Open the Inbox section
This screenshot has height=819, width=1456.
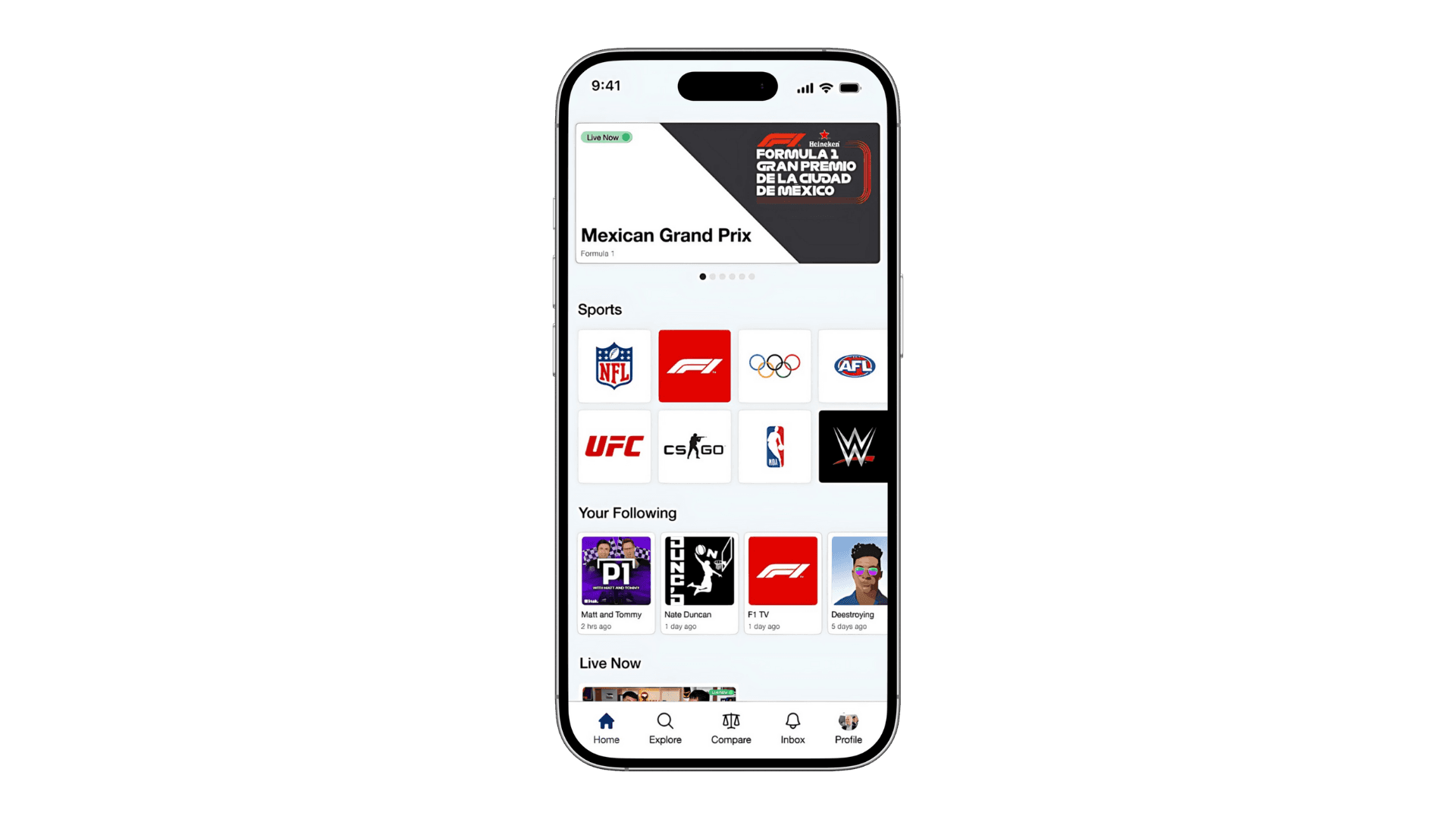pyautogui.click(x=790, y=727)
